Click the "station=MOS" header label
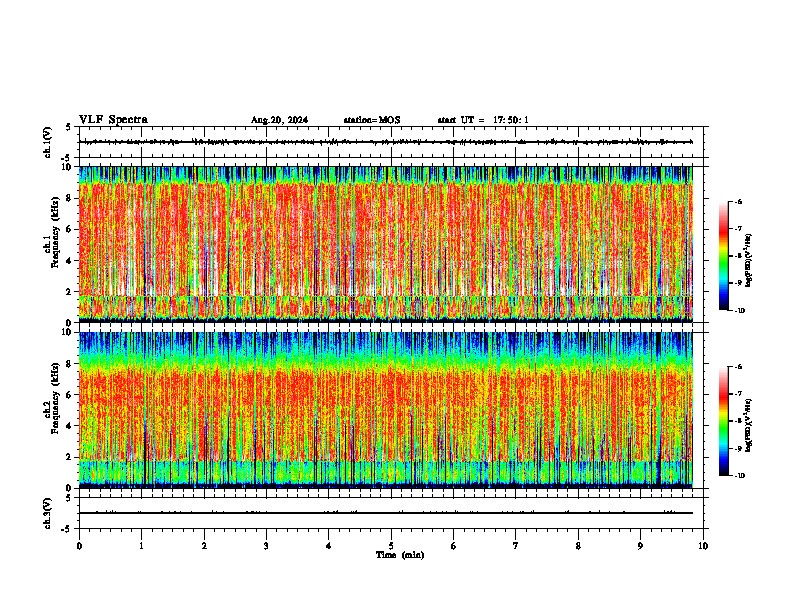The height and width of the screenshot is (612, 792). point(372,120)
